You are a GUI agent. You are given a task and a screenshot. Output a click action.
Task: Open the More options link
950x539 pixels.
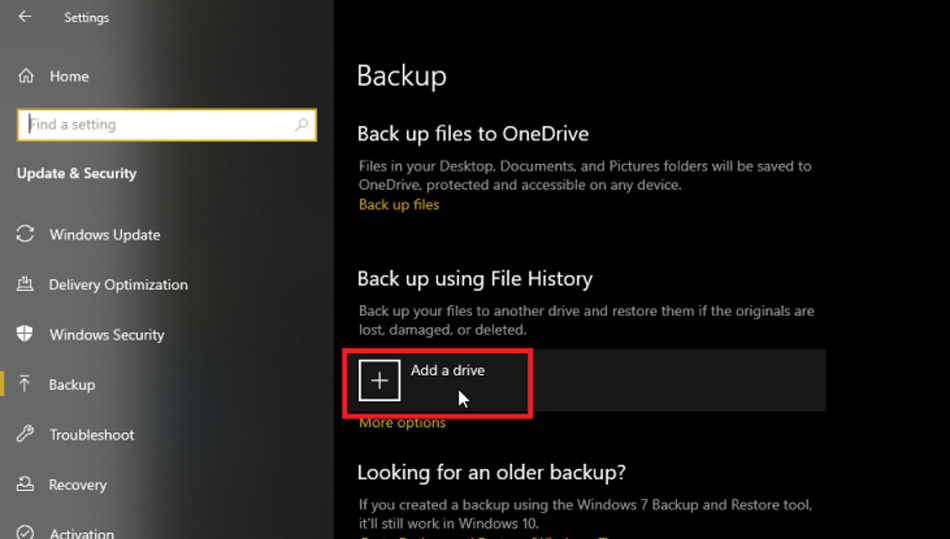(x=403, y=423)
